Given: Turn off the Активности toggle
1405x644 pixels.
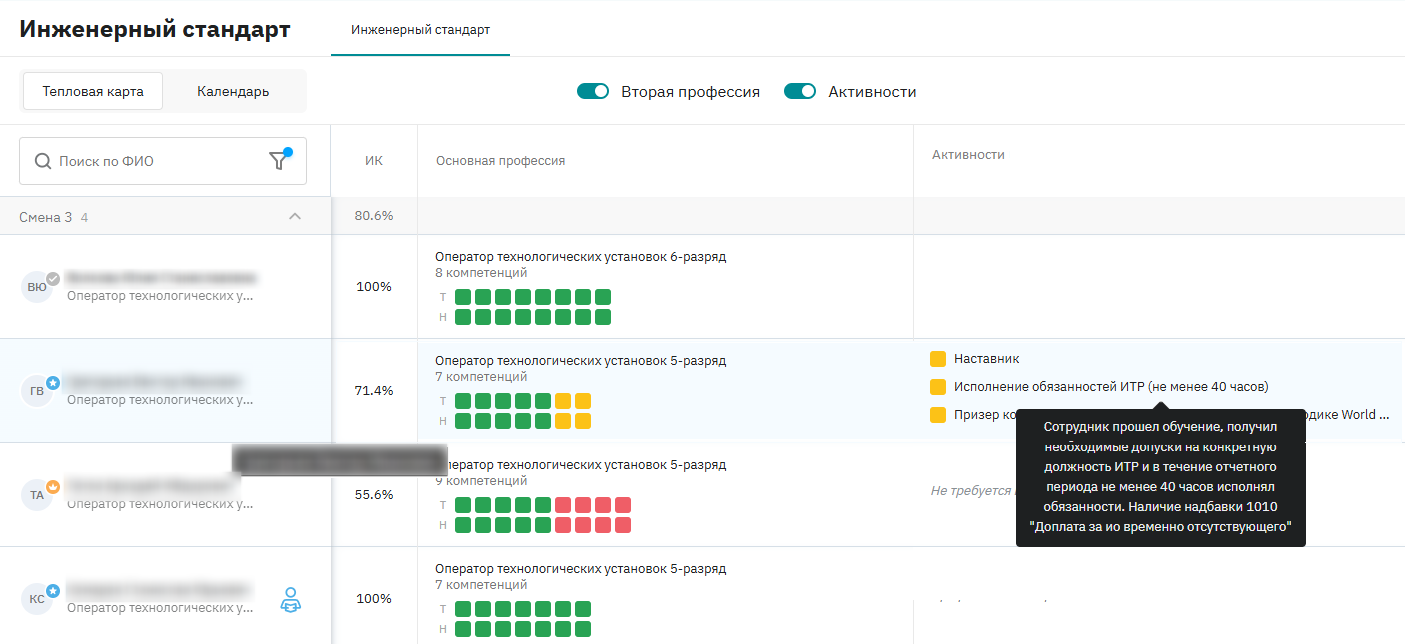Looking at the screenshot, I should (800, 92).
